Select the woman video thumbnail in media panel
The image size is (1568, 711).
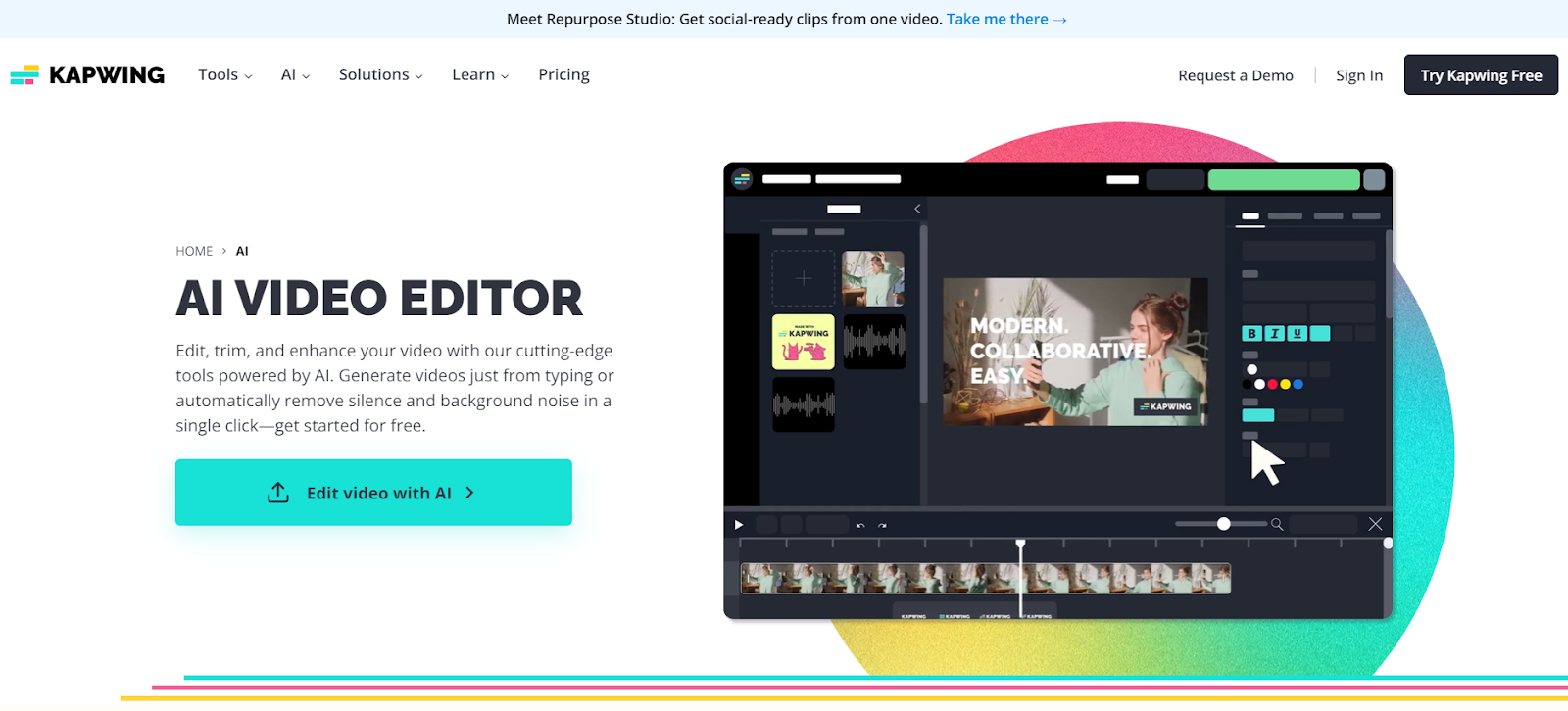(873, 279)
